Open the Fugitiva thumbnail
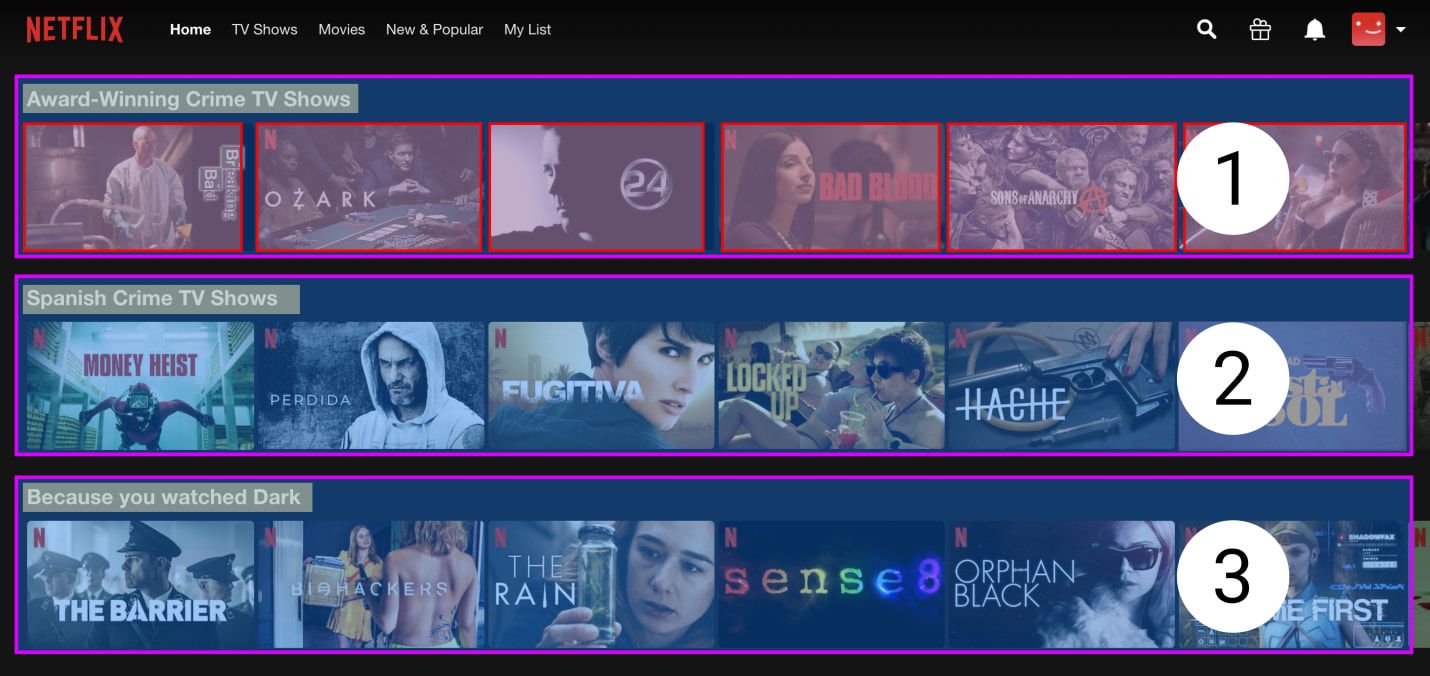The width and height of the screenshot is (1430, 676). click(601, 385)
